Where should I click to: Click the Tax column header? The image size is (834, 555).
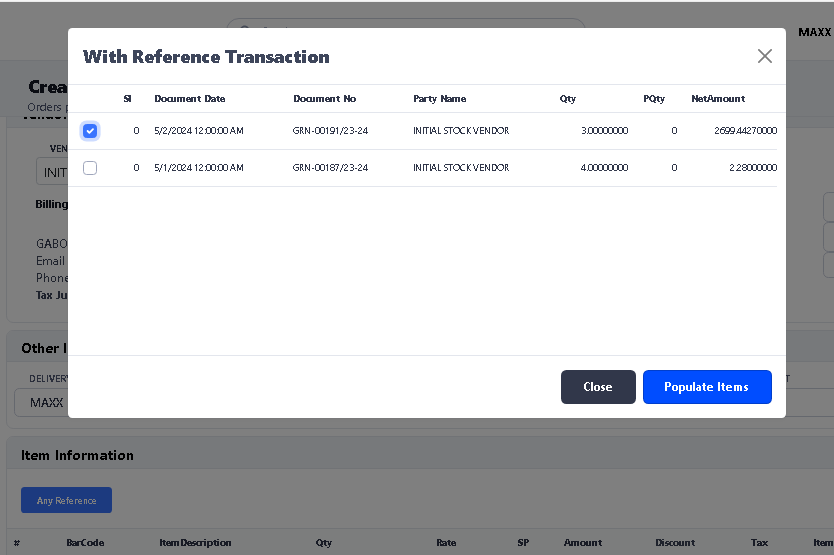click(x=759, y=543)
